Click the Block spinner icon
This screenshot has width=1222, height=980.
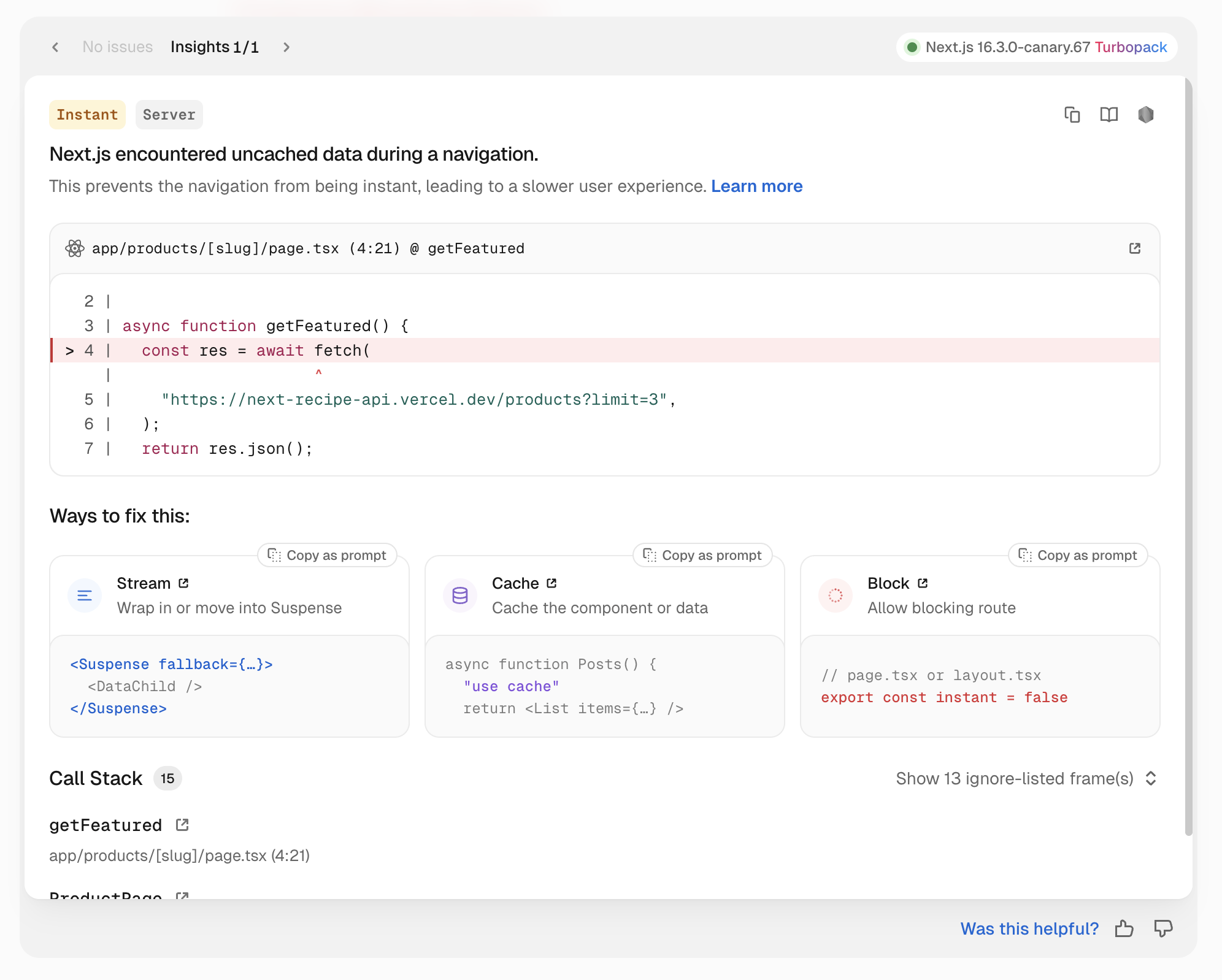836,595
